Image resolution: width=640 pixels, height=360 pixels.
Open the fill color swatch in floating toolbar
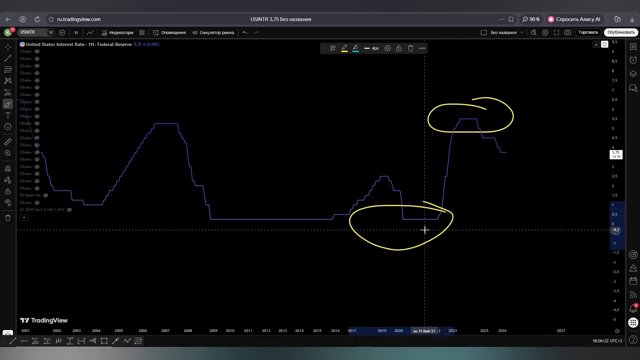tap(356, 48)
